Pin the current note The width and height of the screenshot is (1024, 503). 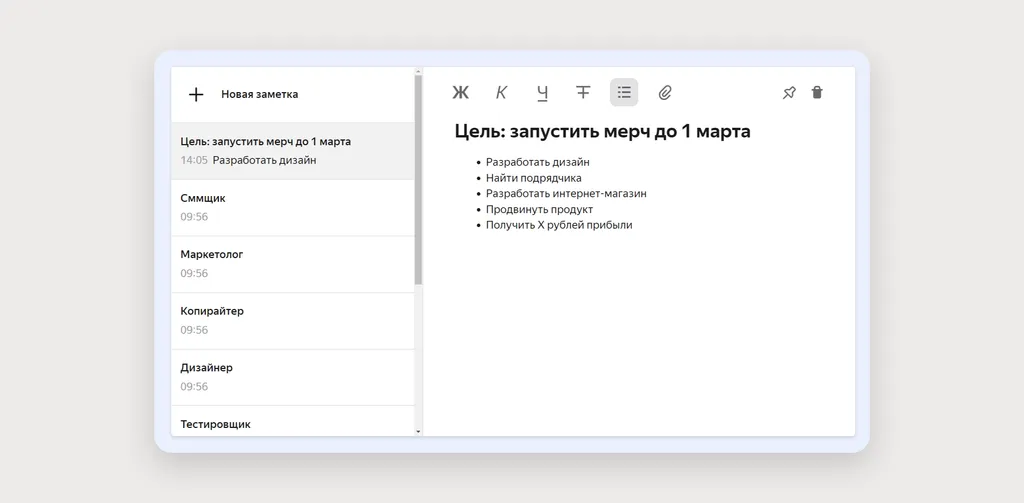[x=789, y=93]
